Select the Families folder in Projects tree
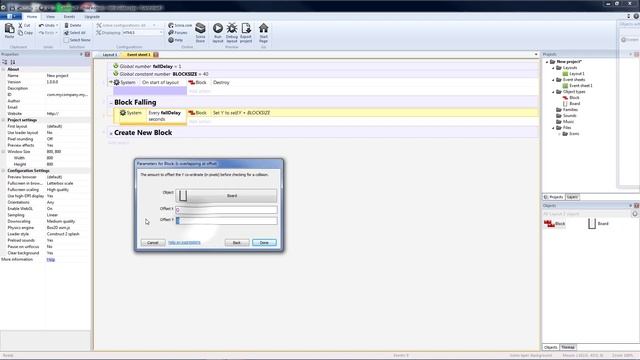The width and height of the screenshot is (640, 360). coord(570,110)
